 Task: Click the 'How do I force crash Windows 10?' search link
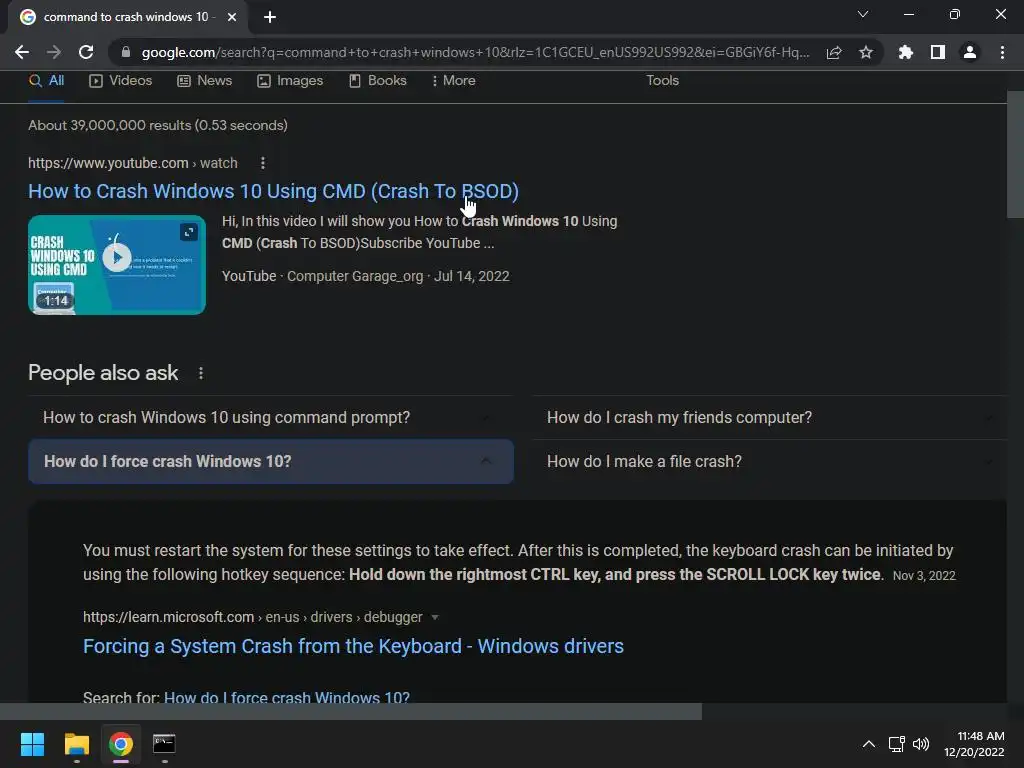[287, 697]
